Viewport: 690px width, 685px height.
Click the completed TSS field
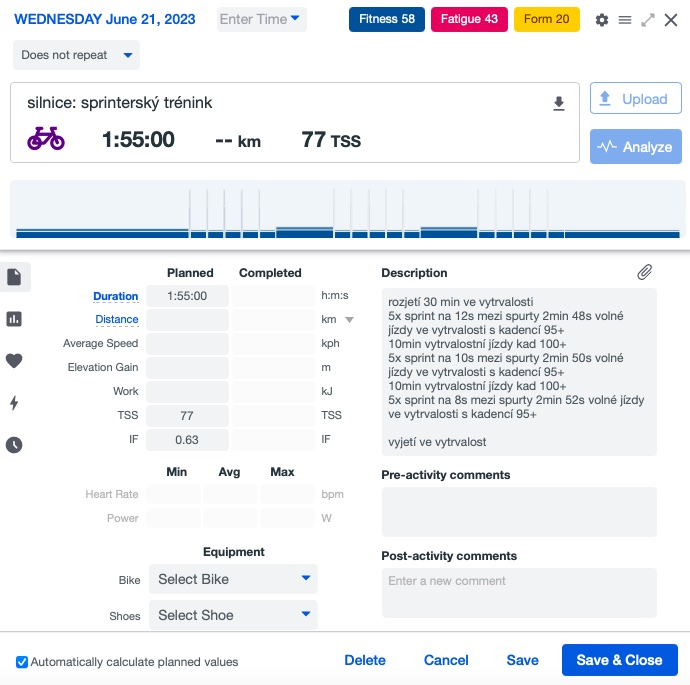pyautogui.click(x=273, y=416)
